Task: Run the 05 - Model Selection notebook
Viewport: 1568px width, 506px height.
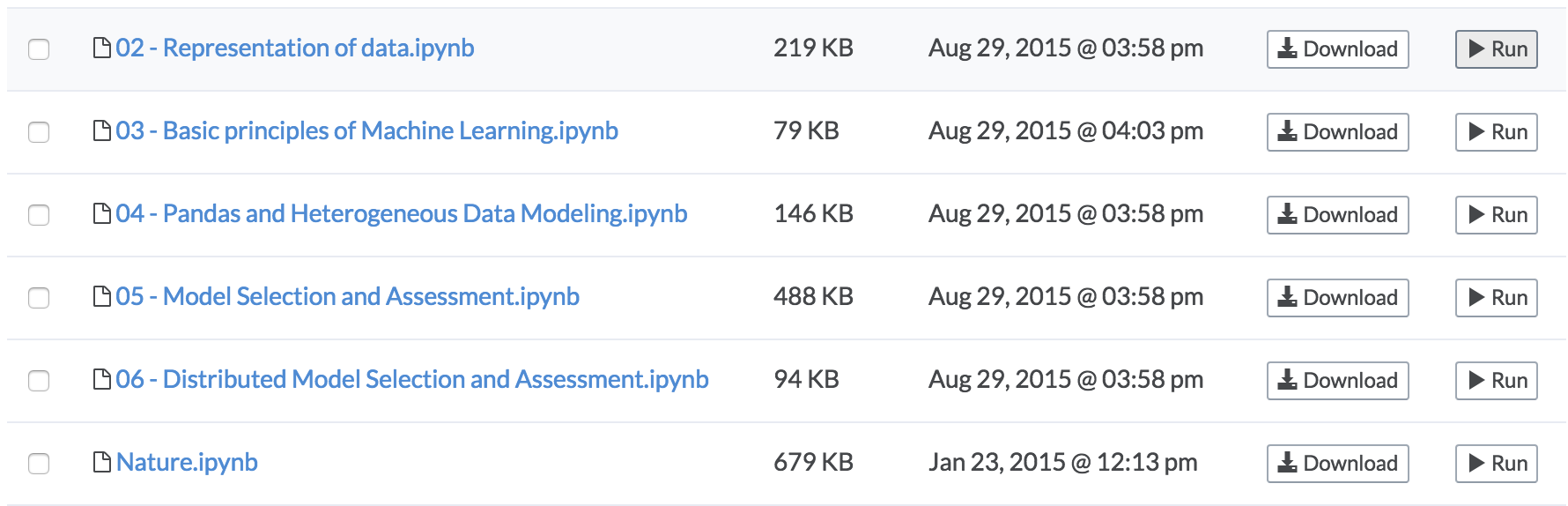Action: pos(1496,298)
